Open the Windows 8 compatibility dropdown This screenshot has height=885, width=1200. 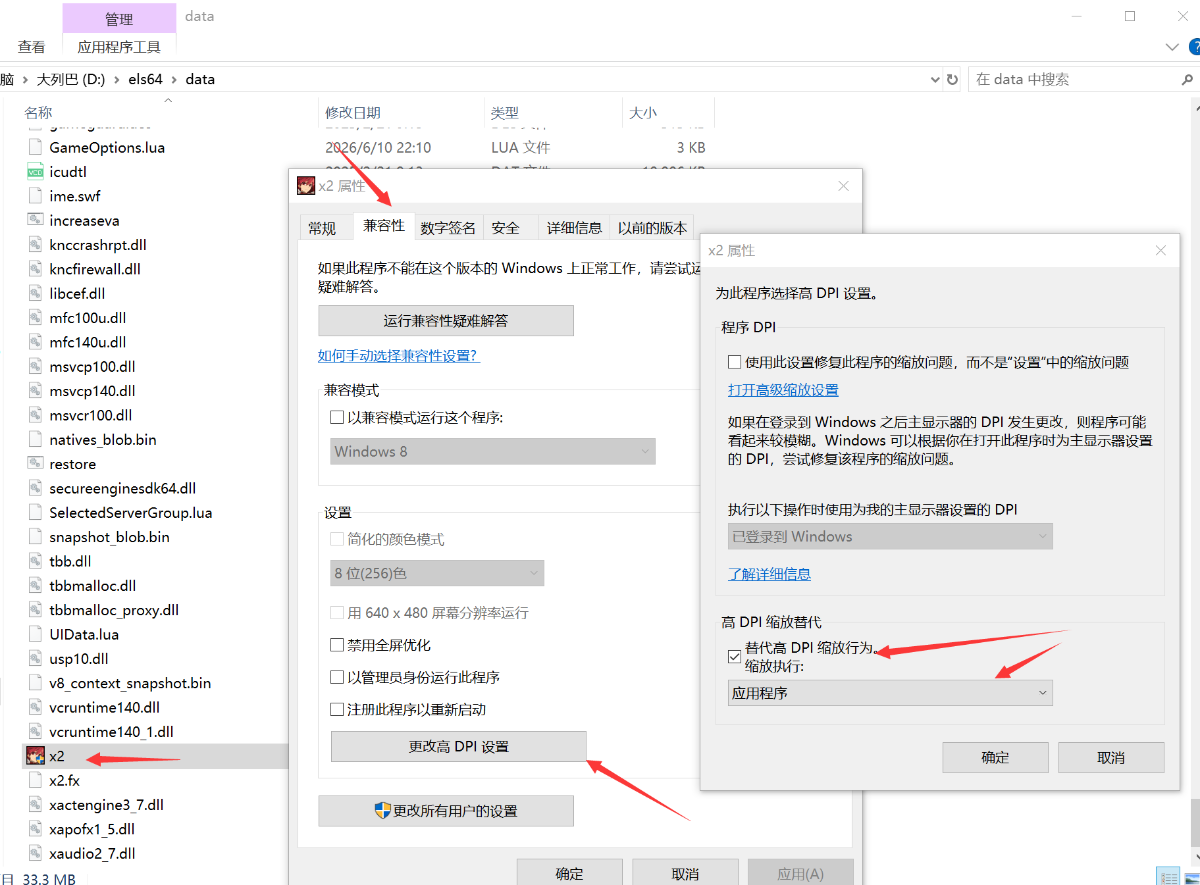[493, 451]
